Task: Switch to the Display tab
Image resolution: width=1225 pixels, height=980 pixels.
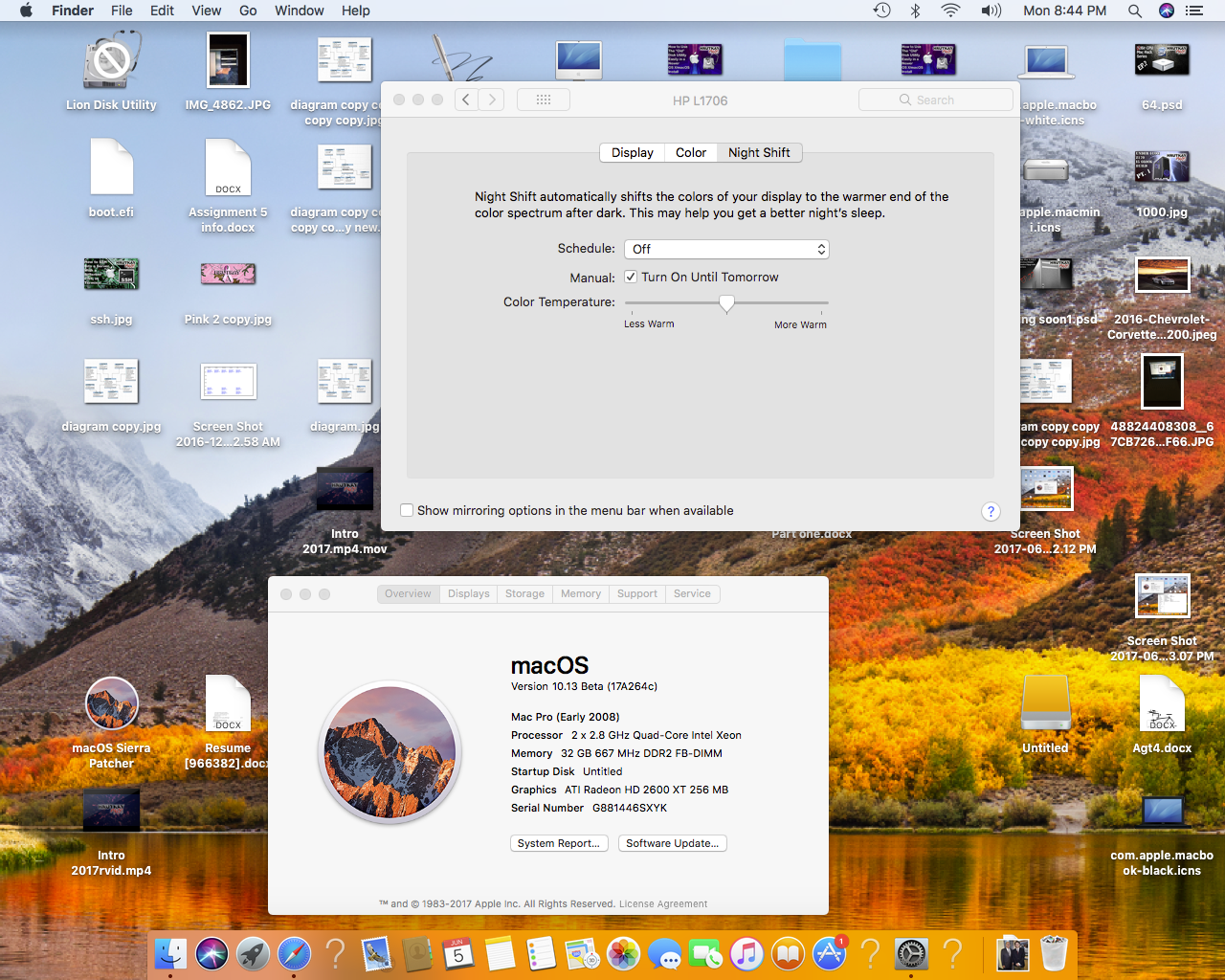Action: coord(633,152)
